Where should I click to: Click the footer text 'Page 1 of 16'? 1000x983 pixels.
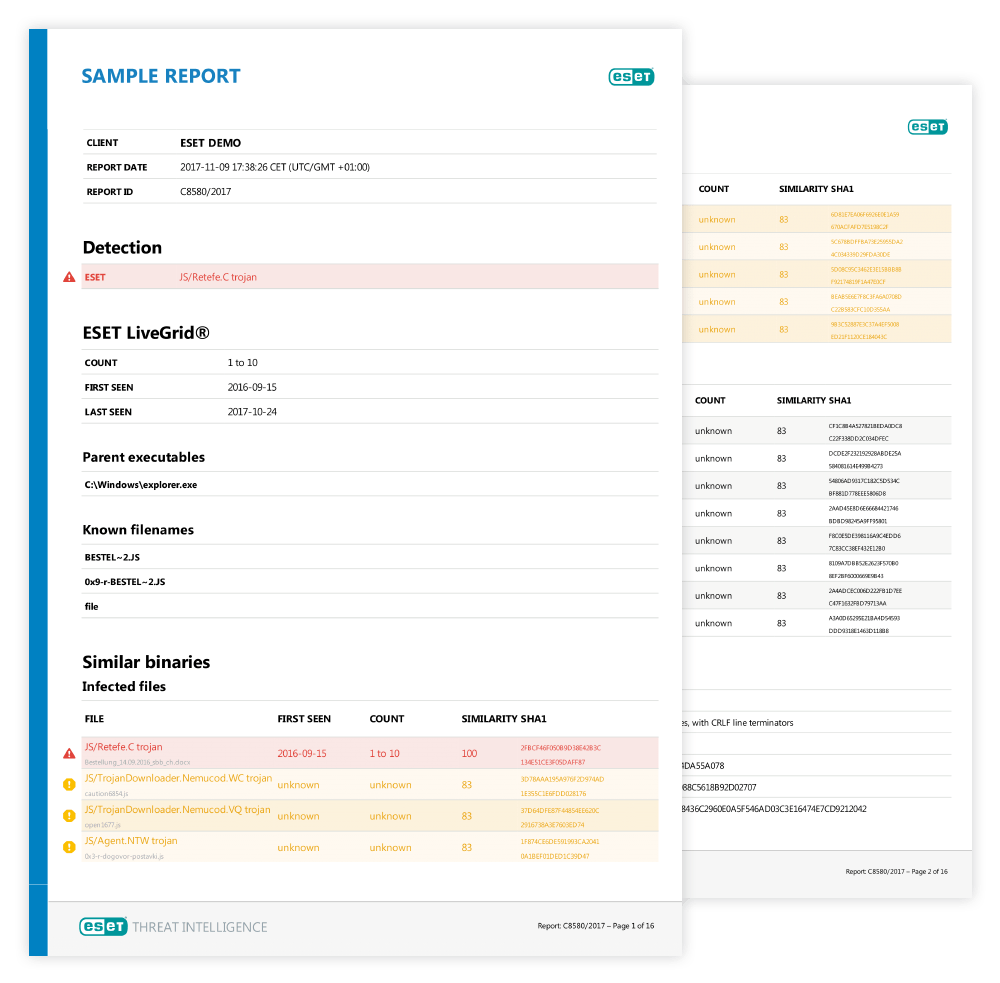coord(633,926)
